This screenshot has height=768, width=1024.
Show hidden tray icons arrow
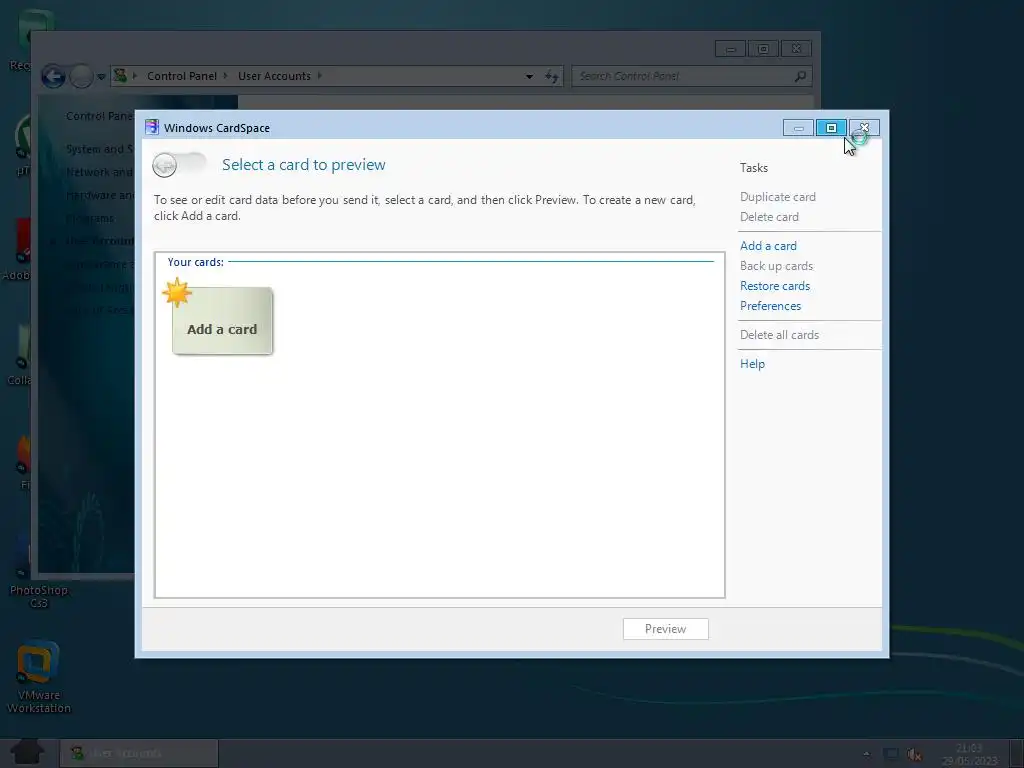coord(867,754)
